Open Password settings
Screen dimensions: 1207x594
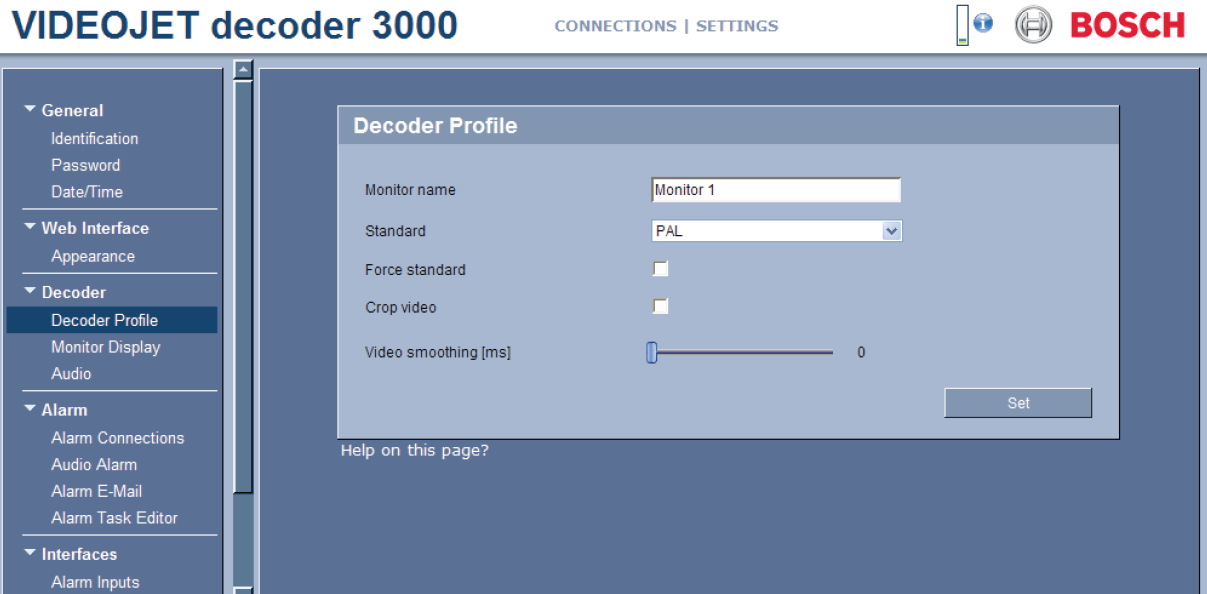point(85,165)
